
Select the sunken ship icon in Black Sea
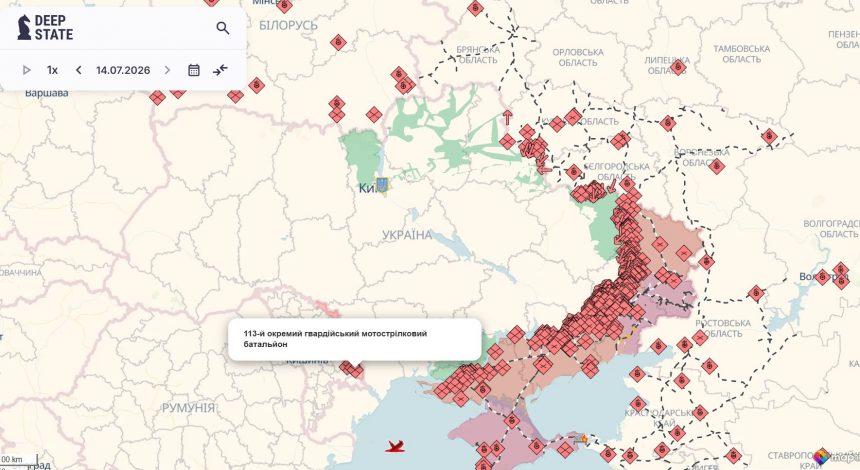[x=395, y=446]
